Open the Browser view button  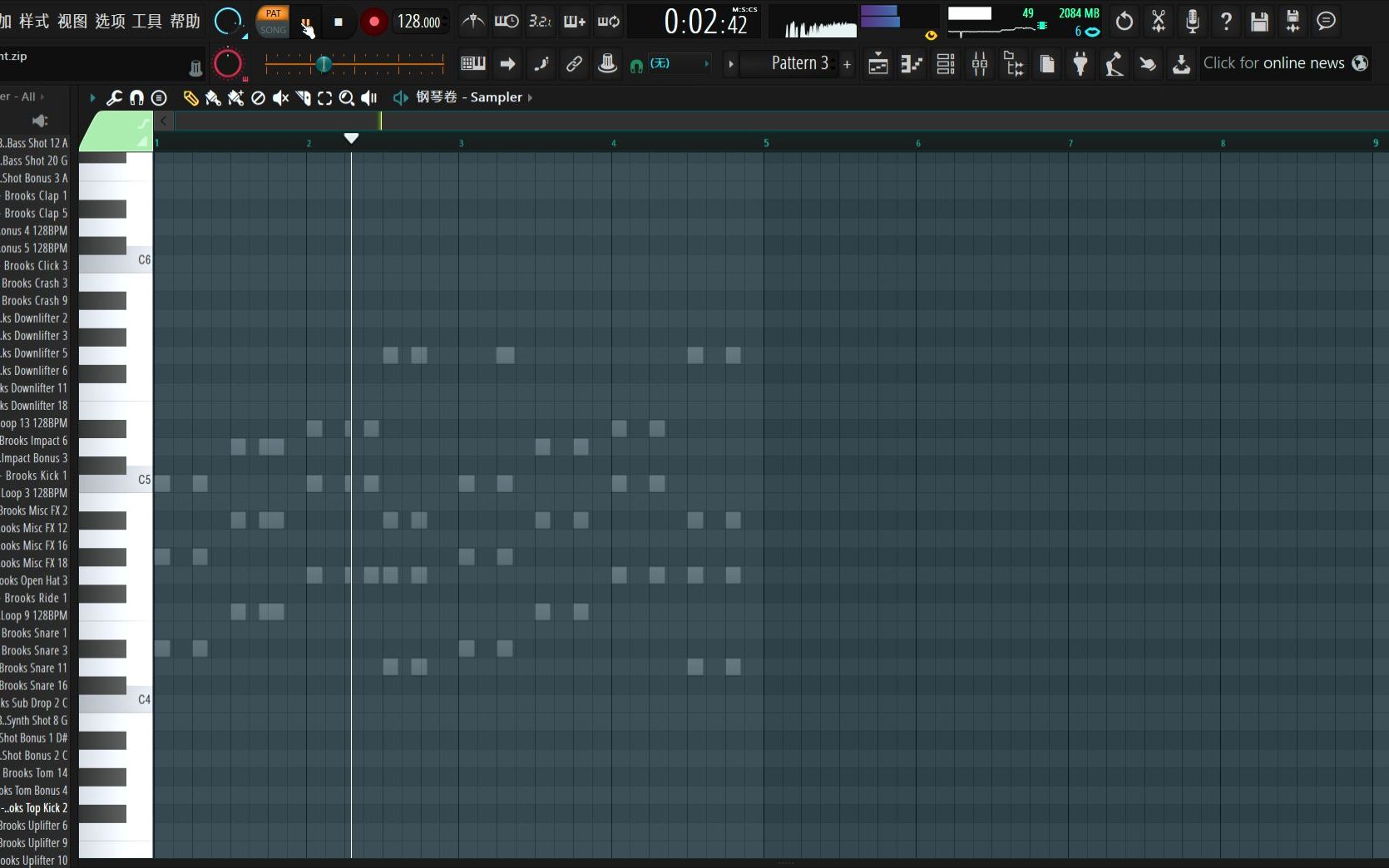click(1014, 63)
